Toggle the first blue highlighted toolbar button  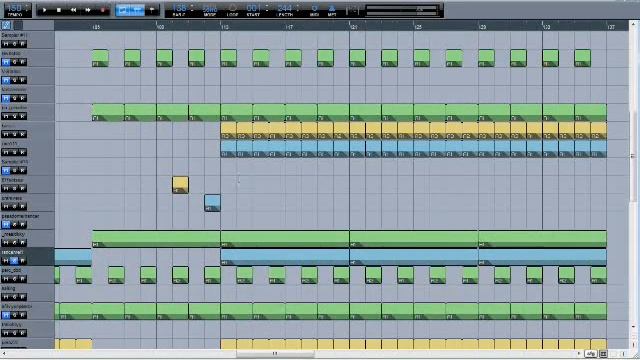pyautogui.click(x=123, y=10)
